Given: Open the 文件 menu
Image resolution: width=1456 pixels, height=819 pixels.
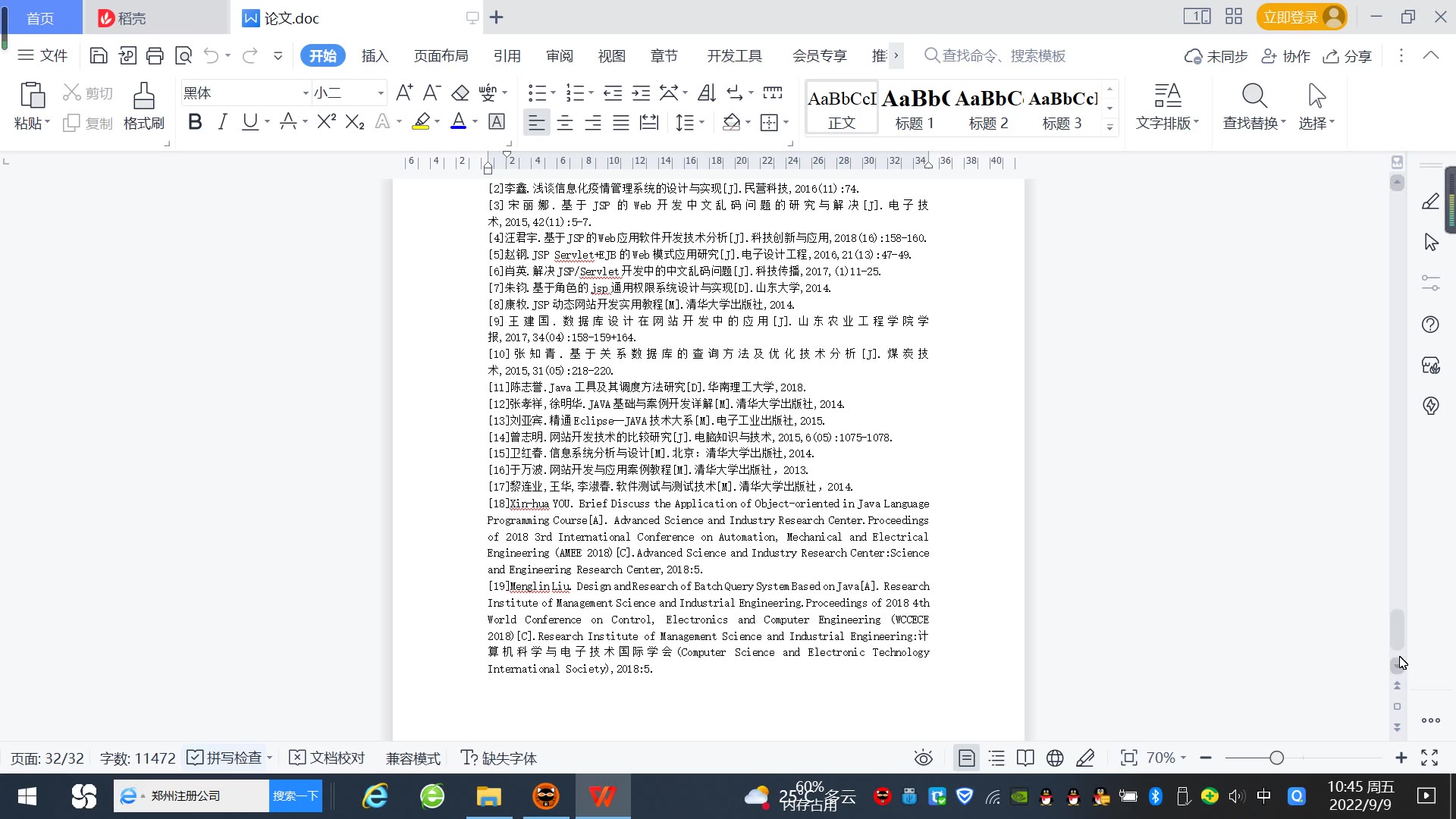Looking at the screenshot, I should 43,55.
